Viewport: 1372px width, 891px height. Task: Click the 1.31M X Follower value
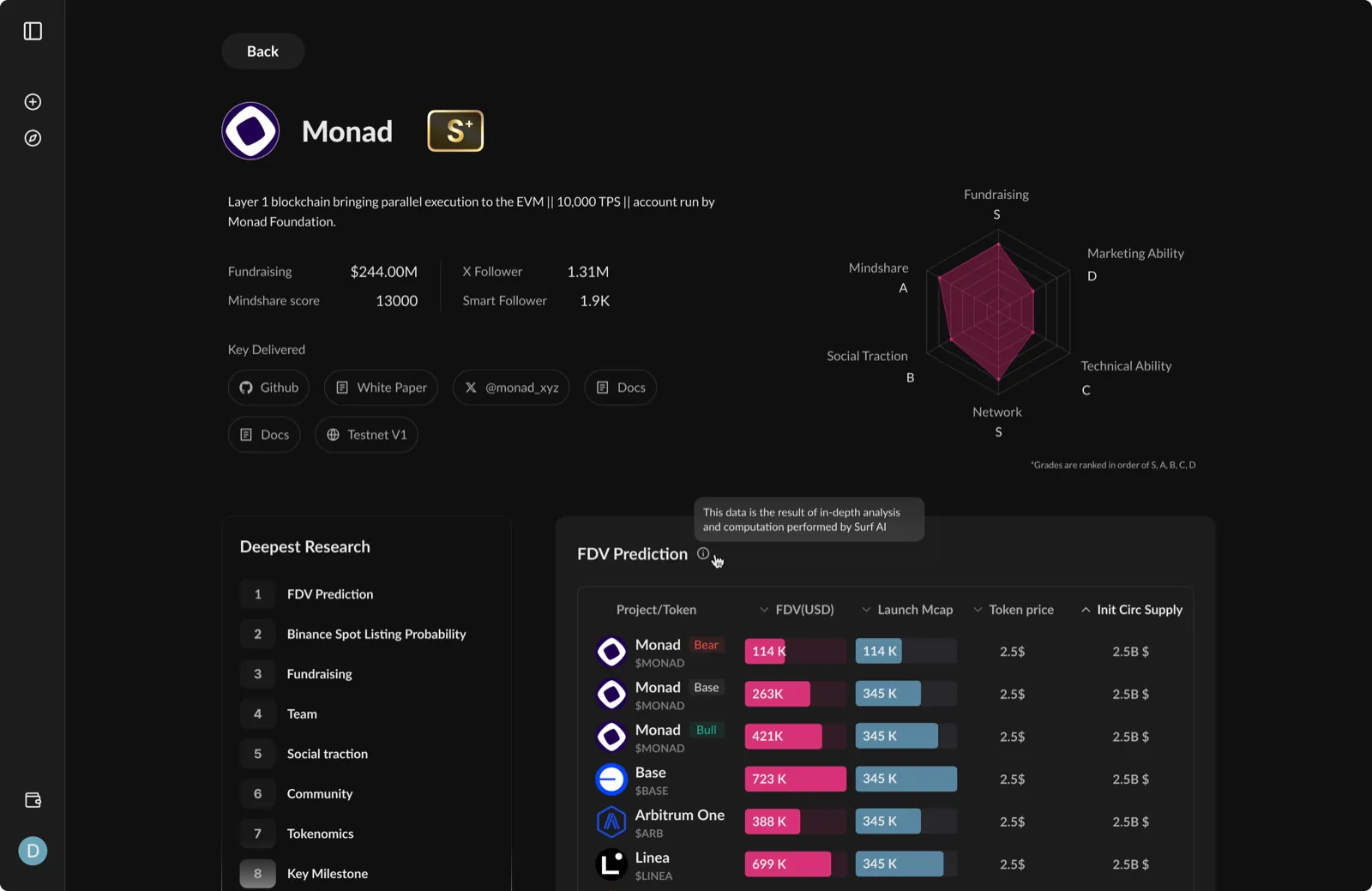click(588, 272)
